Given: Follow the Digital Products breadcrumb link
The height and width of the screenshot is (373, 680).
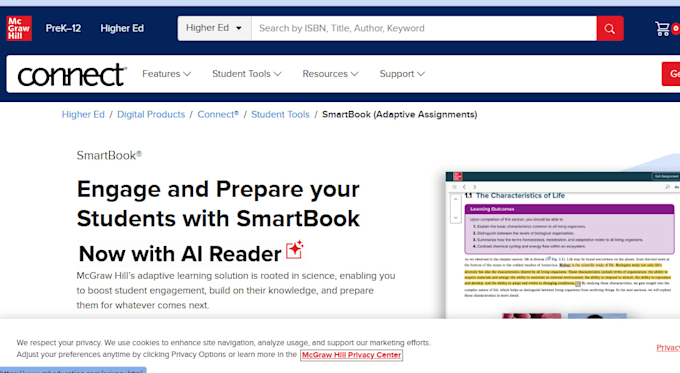Looking at the screenshot, I should point(151,115).
